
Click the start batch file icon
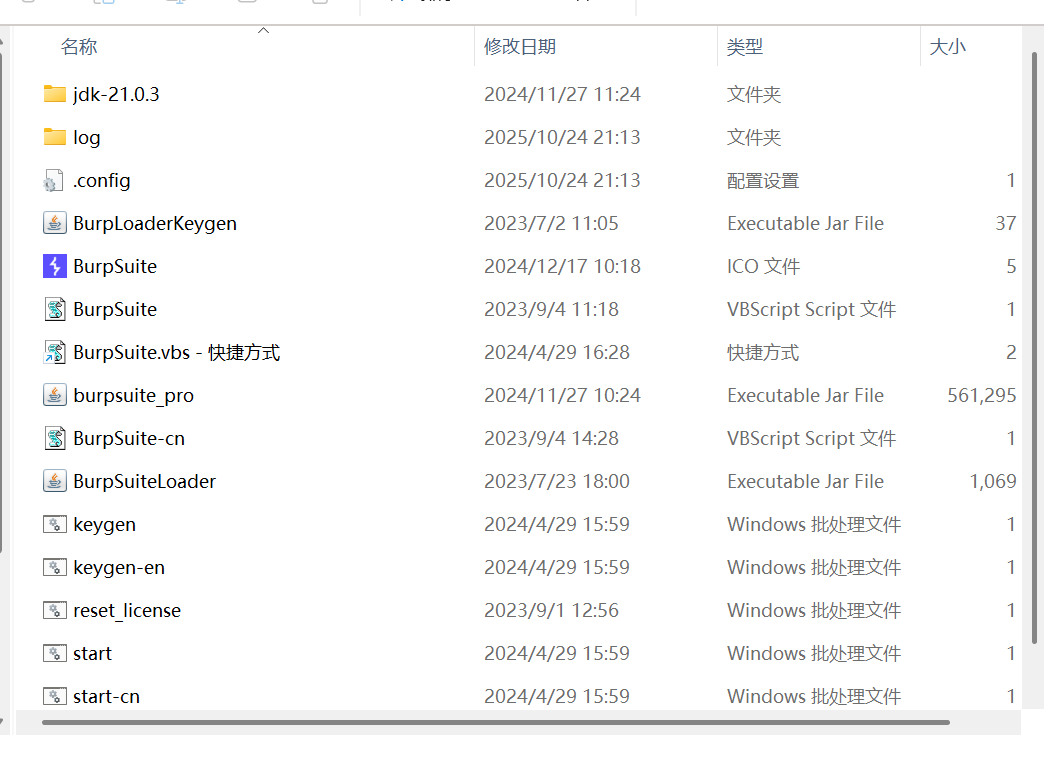click(55, 653)
